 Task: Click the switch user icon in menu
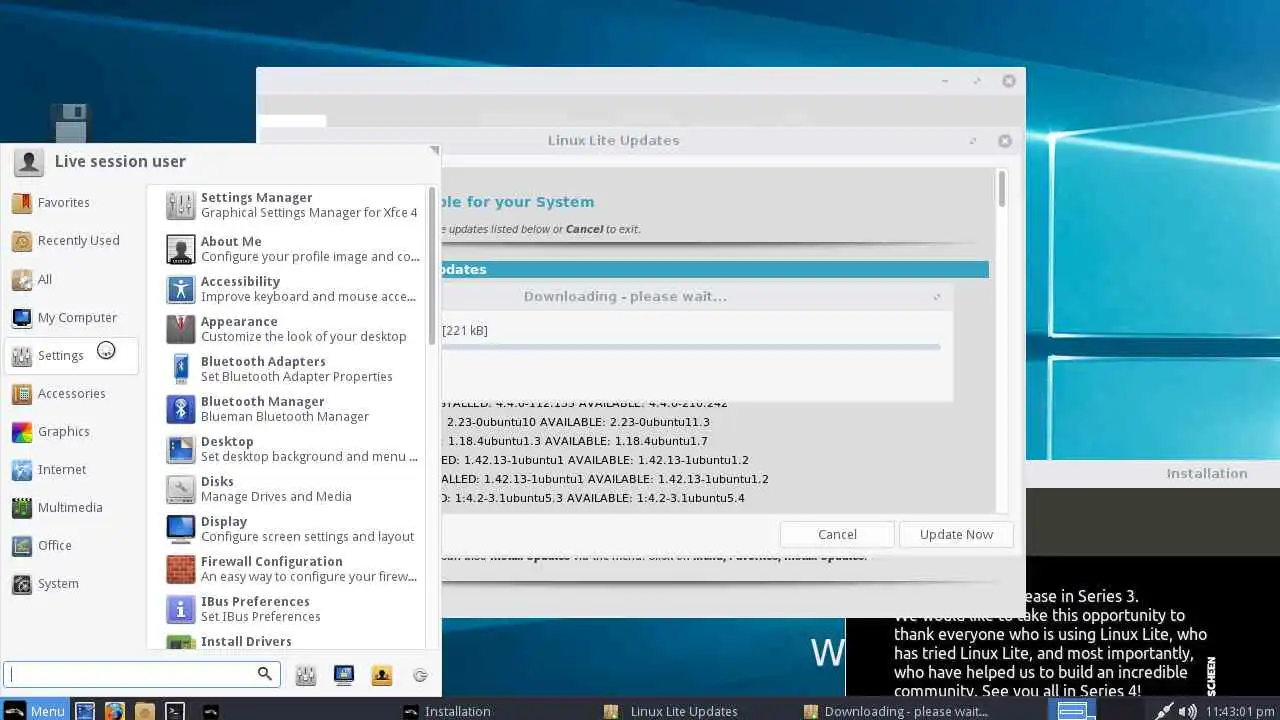pos(382,675)
